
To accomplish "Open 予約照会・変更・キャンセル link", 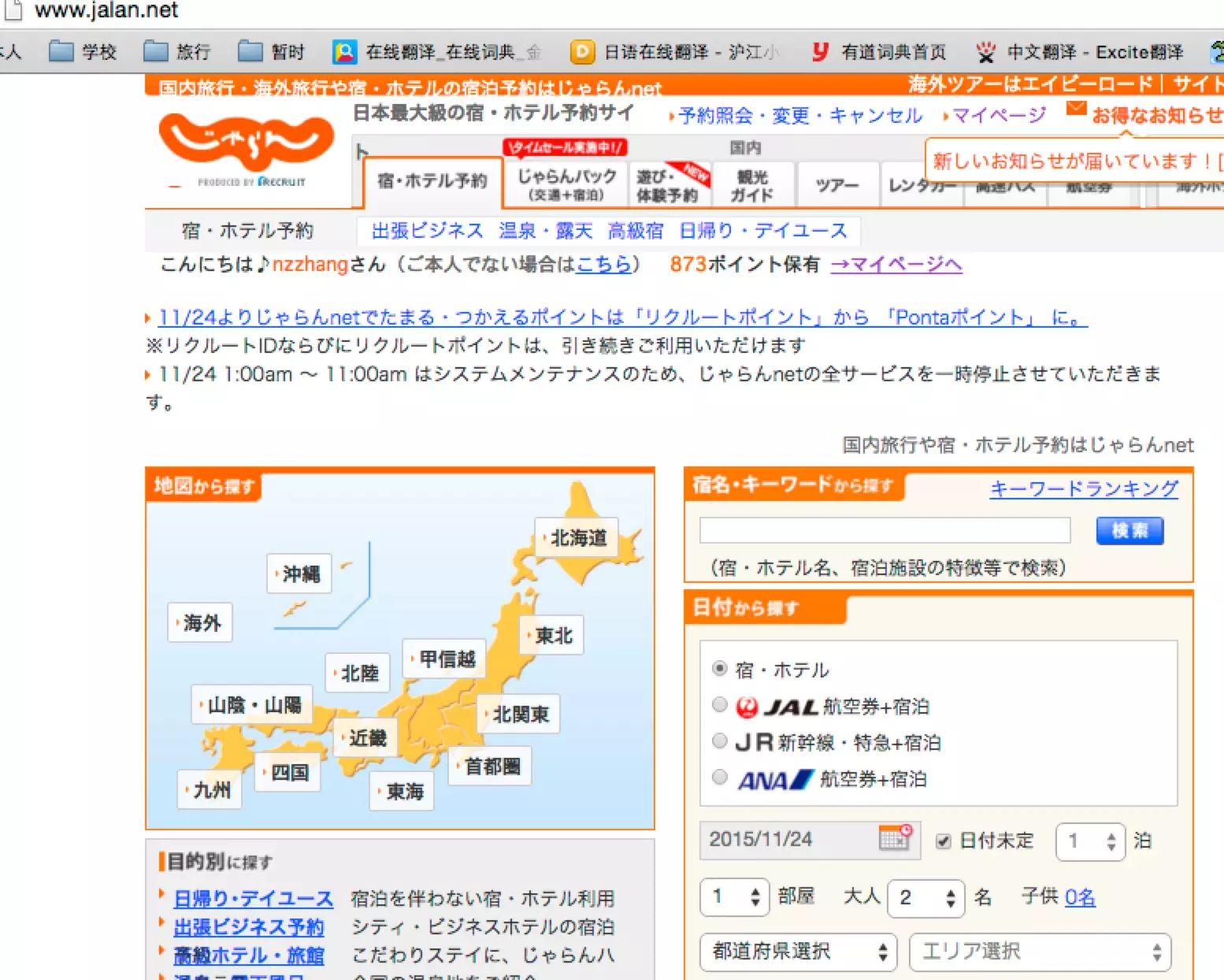I will (x=799, y=116).
